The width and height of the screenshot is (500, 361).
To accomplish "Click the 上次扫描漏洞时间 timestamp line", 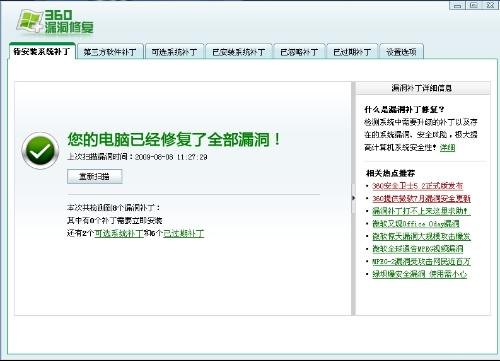I will [x=137, y=157].
